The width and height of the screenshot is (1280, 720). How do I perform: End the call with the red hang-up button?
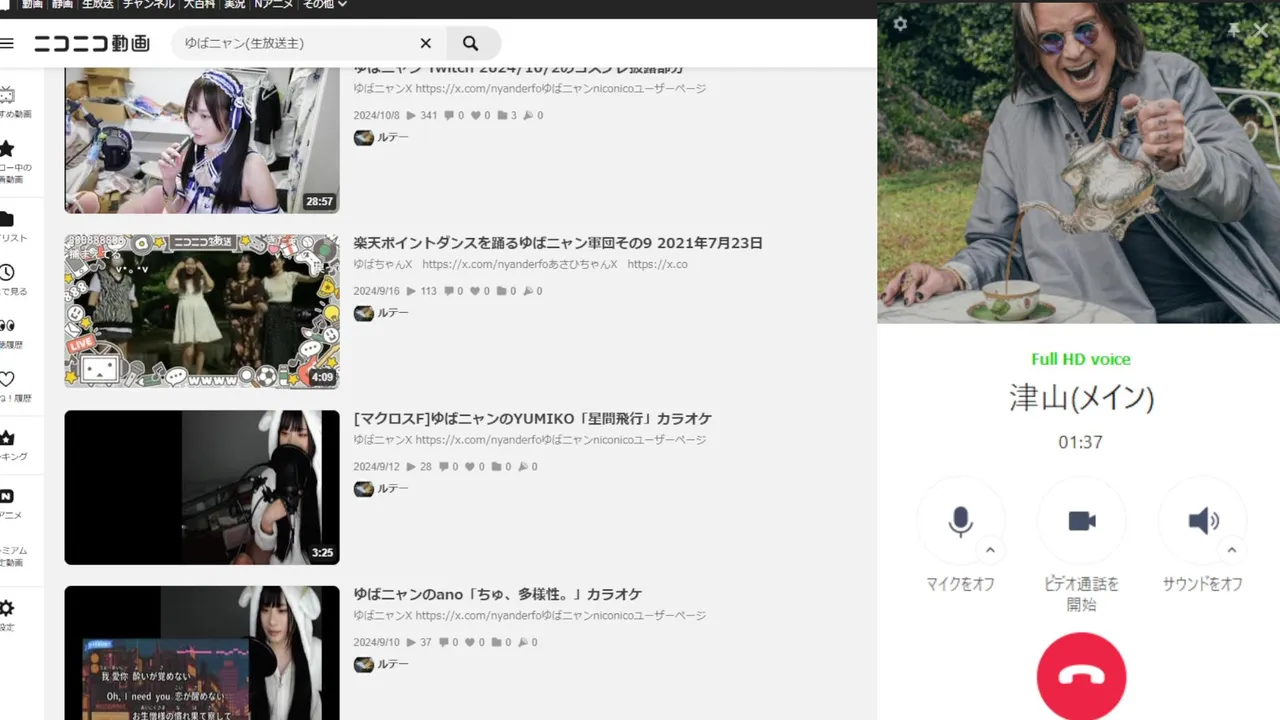(1081, 677)
